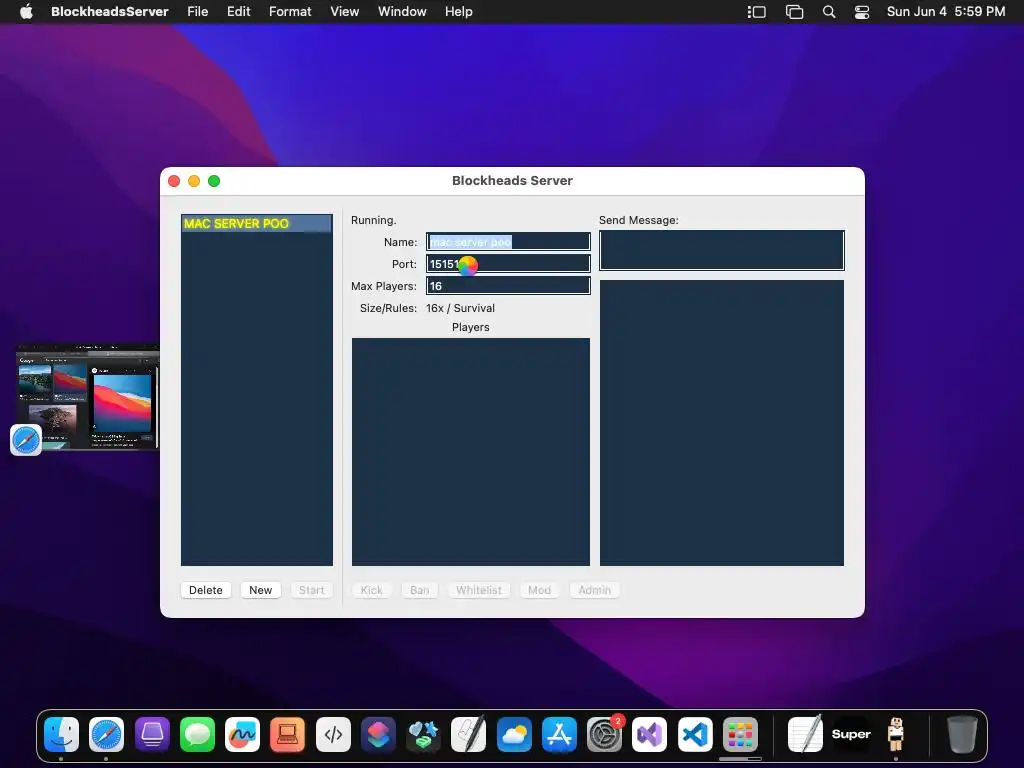This screenshot has width=1024, height=768.
Task: Launch Shortcuts from the dock
Action: coord(378,735)
